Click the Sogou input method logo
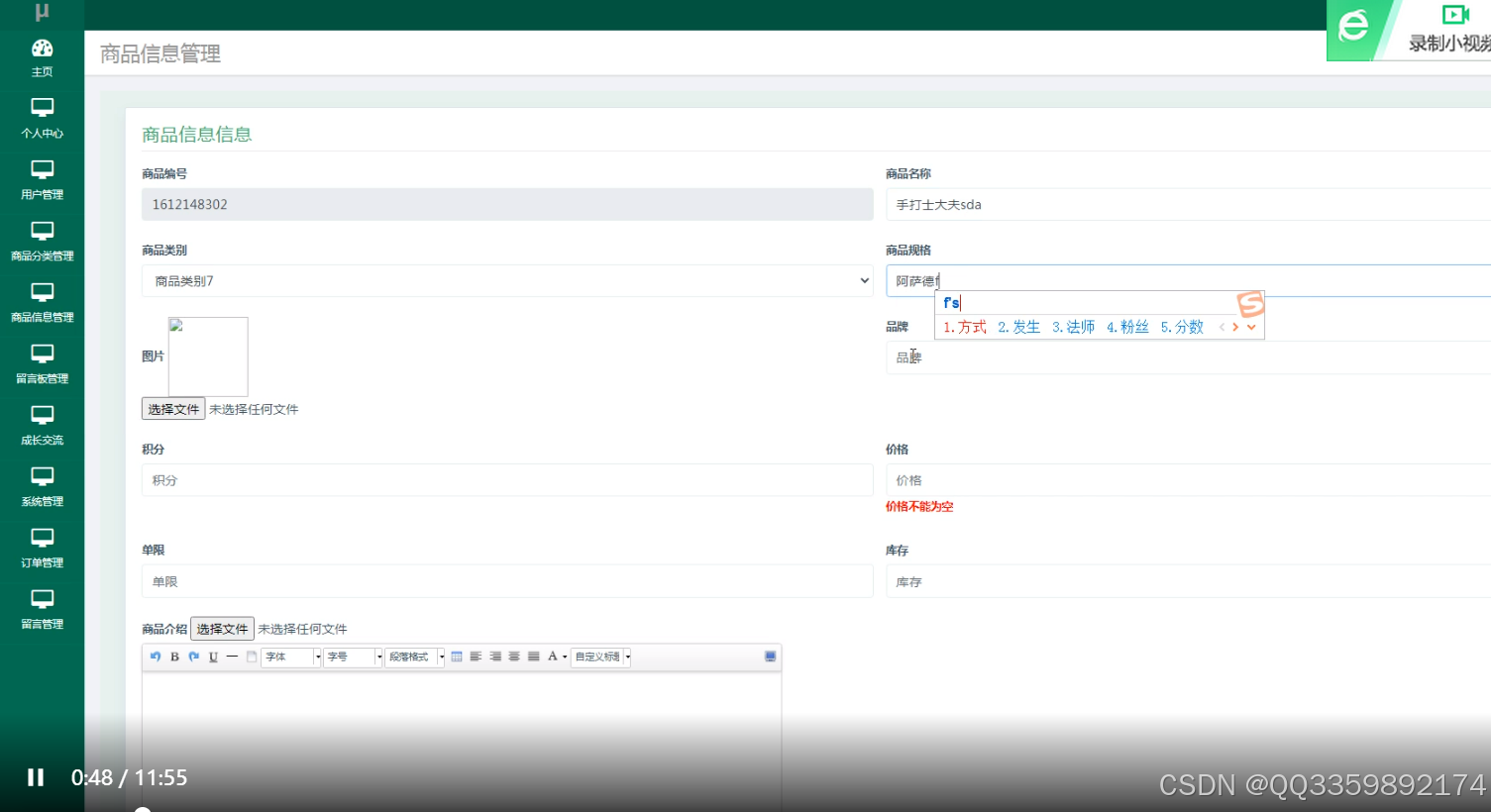This screenshot has height=812, width=1491. (x=1250, y=304)
